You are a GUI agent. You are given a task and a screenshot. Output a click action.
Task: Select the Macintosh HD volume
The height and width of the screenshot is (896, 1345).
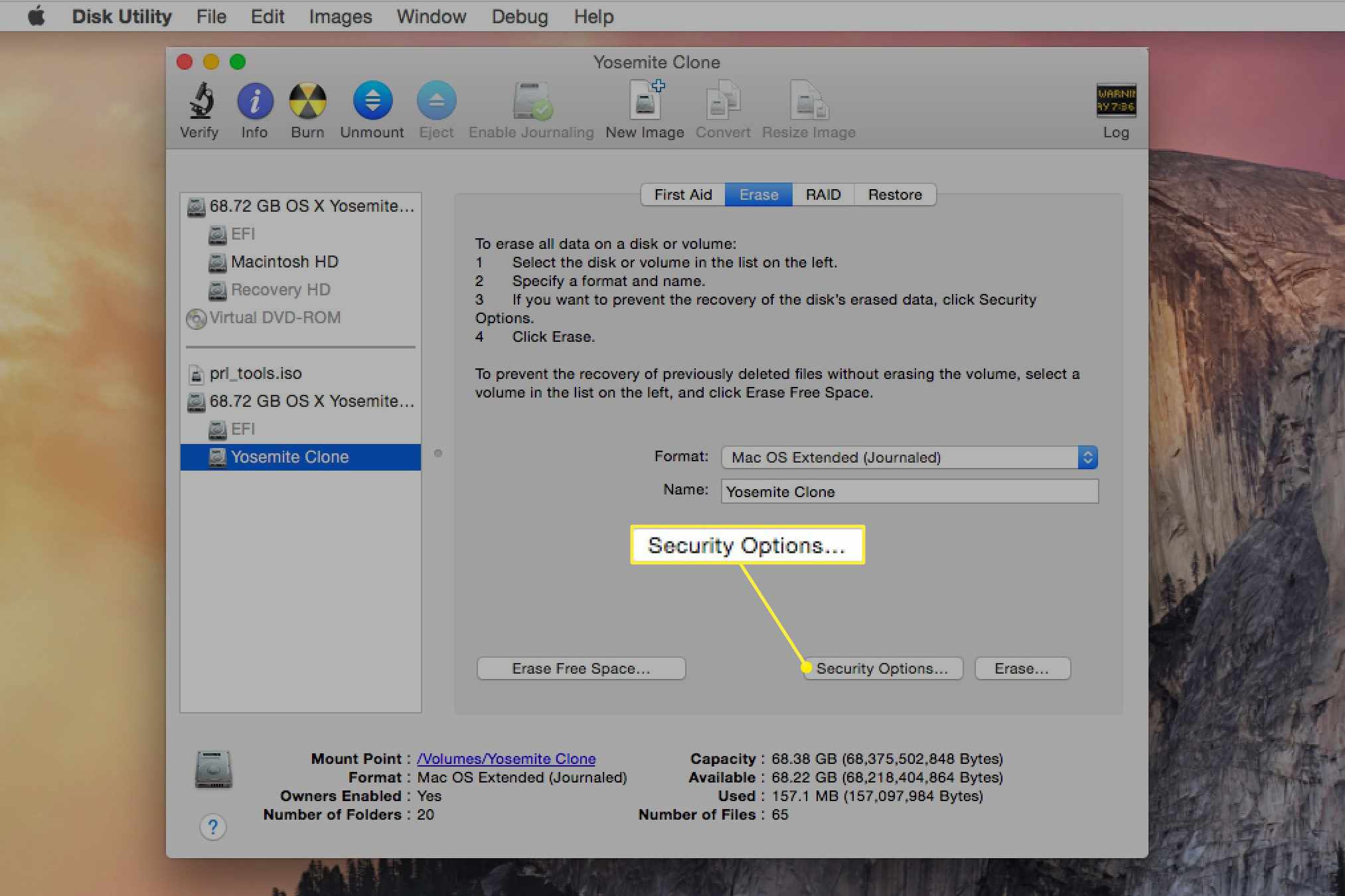click(x=301, y=262)
